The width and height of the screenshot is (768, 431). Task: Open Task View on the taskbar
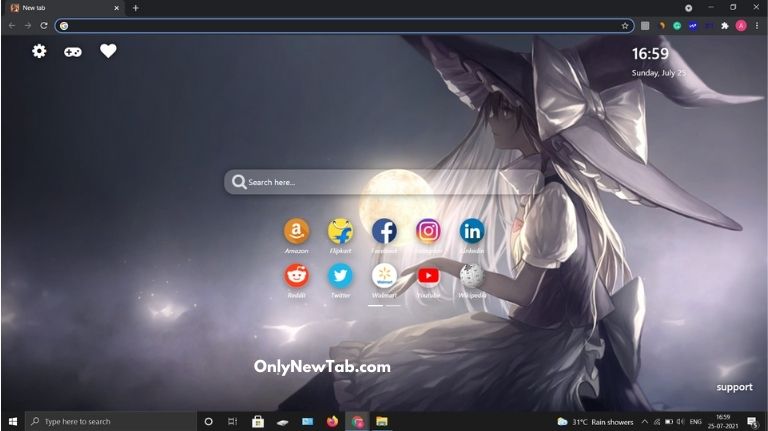(x=233, y=421)
